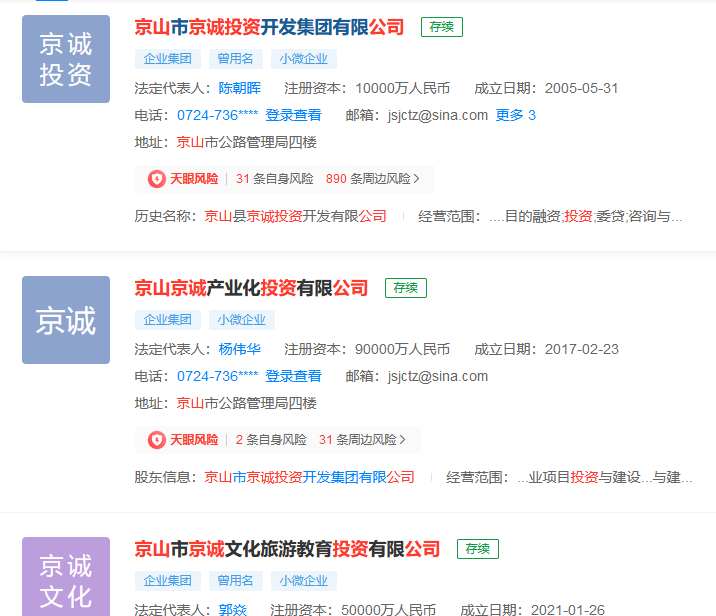Click address 京山市公路管理局四楼 of 京诚投资开发集团

coord(247,142)
